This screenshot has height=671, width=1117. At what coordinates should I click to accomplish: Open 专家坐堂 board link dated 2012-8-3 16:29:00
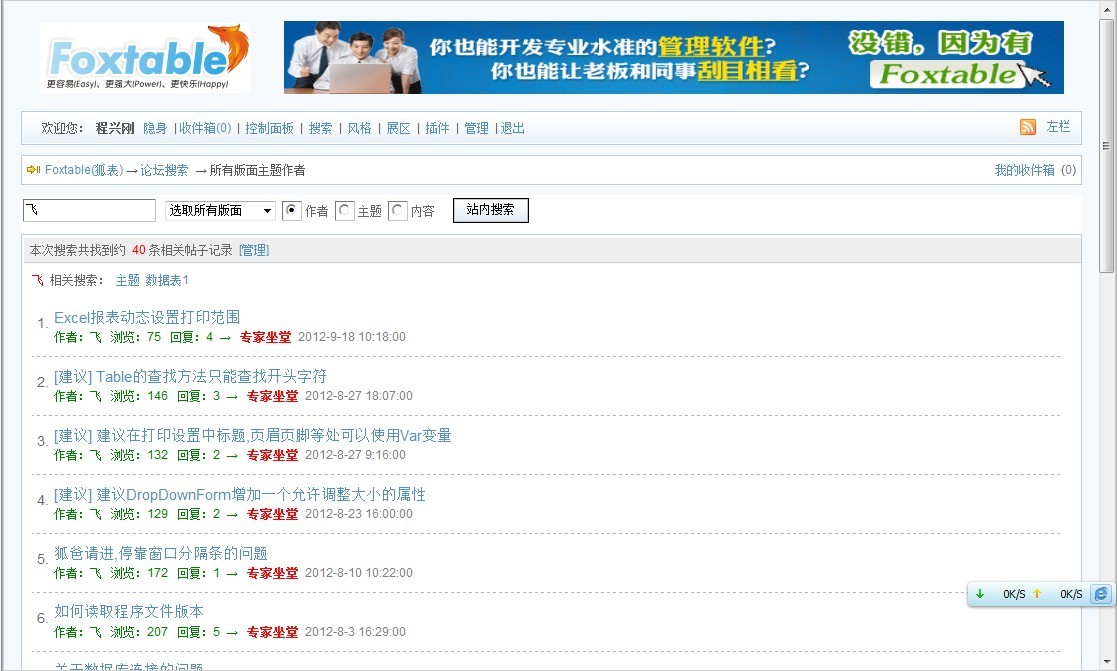pos(272,632)
